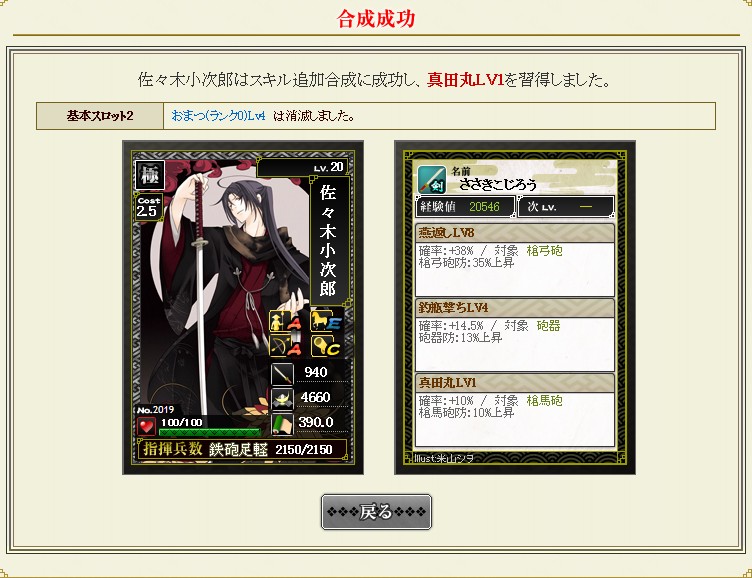
Task: Click the cavalry horse aptitude E icon
Action: click(326, 321)
